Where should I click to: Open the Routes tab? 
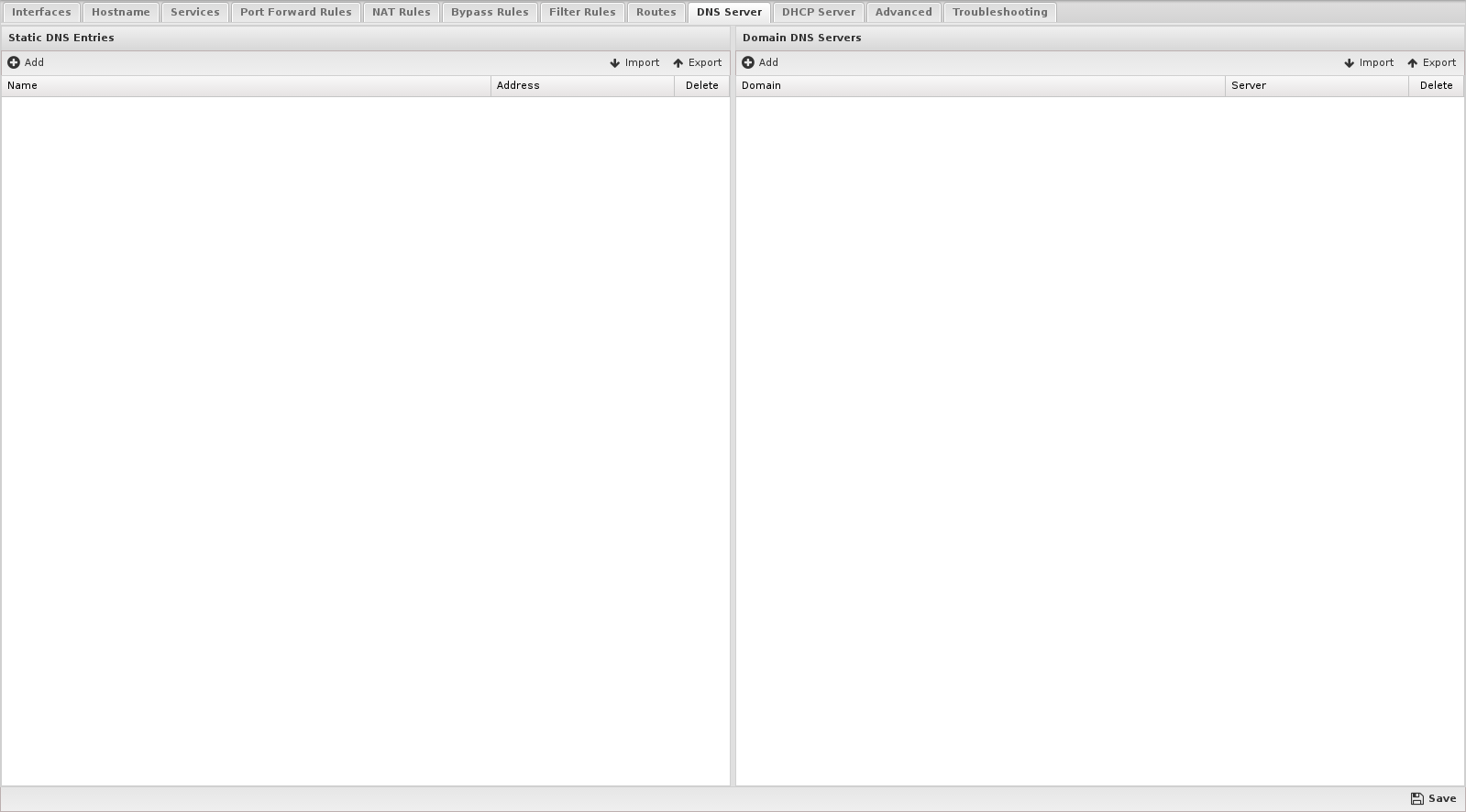click(656, 12)
